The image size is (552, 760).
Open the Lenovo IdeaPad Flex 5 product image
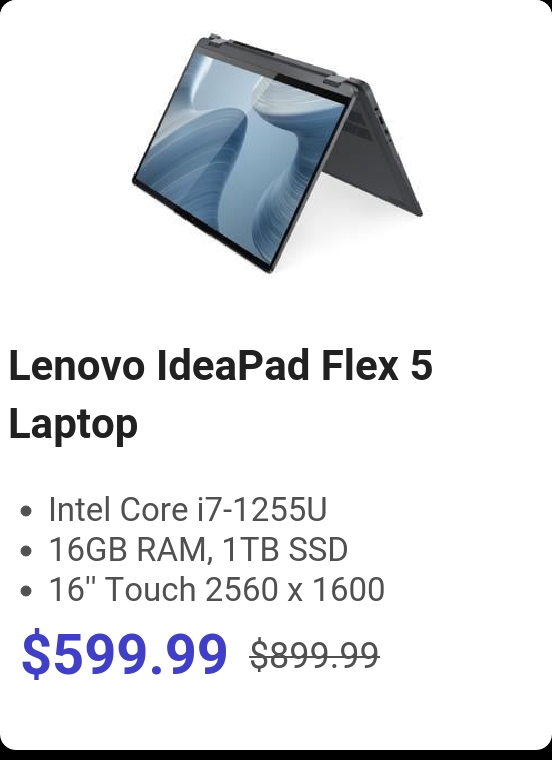point(277,153)
